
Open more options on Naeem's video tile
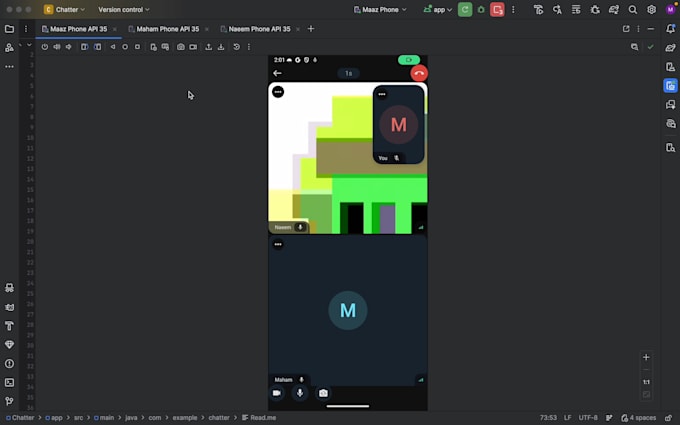click(278, 92)
